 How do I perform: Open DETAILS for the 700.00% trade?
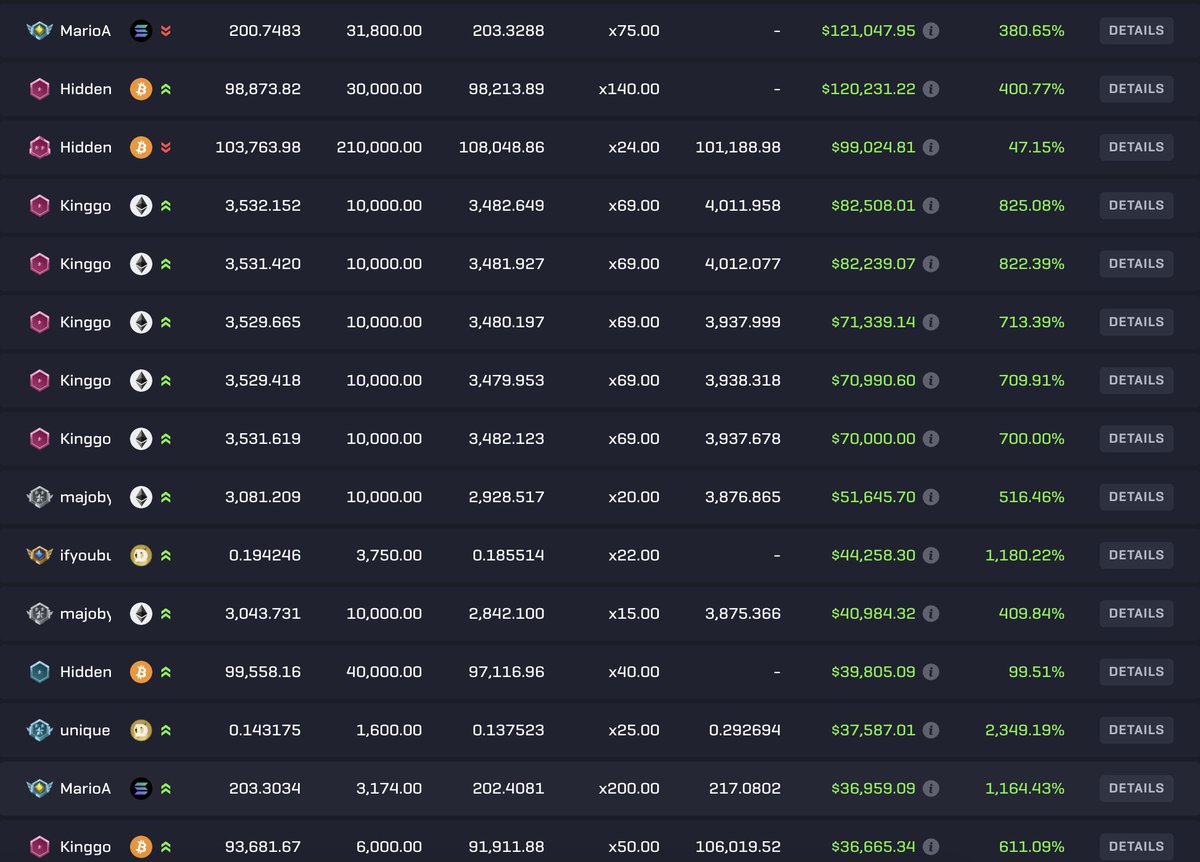[1136, 439]
